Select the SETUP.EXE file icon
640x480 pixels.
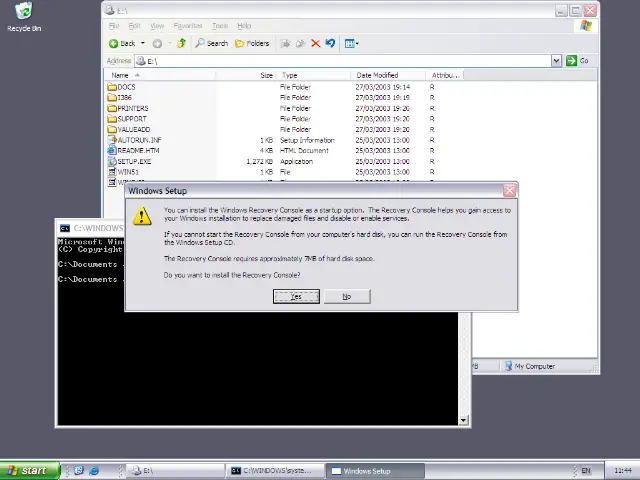(112, 161)
